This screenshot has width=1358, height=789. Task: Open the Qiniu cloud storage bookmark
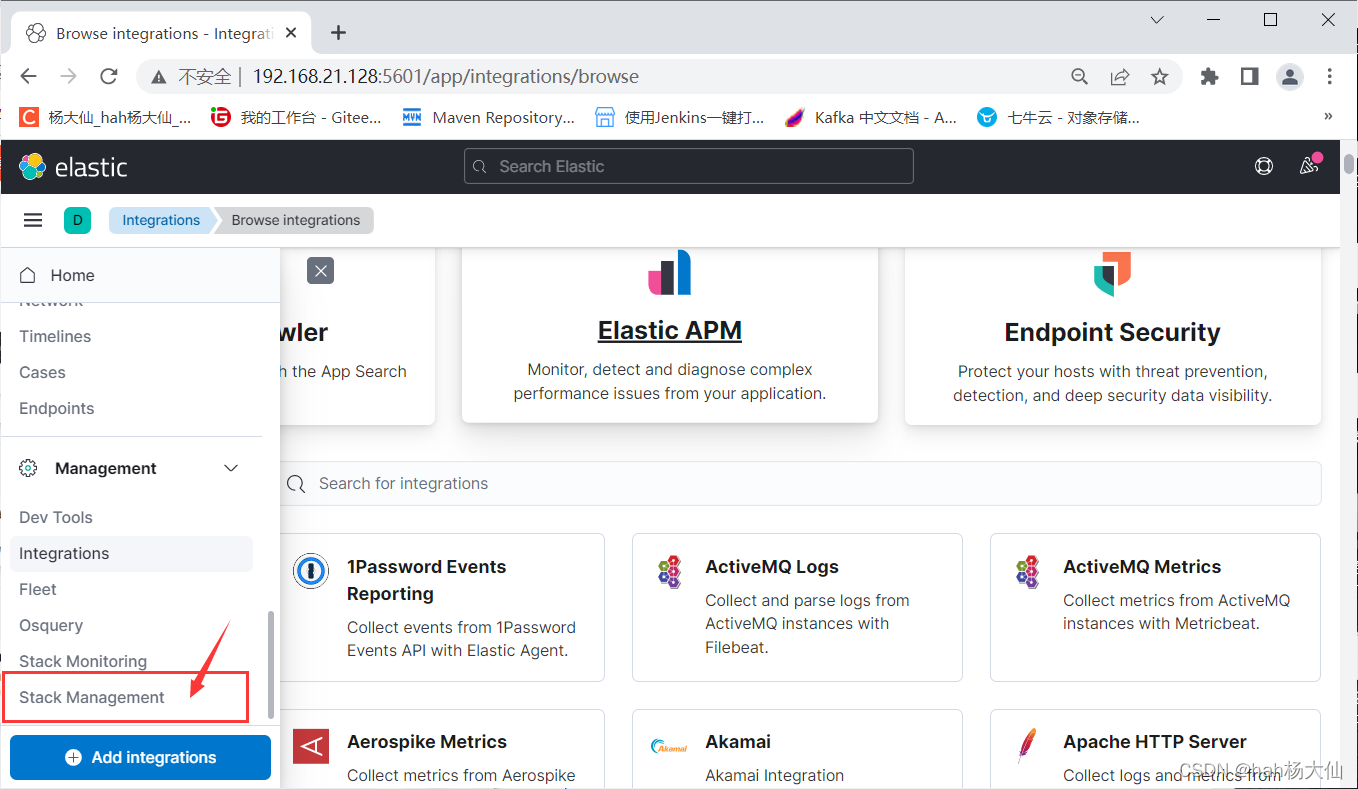coord(1058,117)
